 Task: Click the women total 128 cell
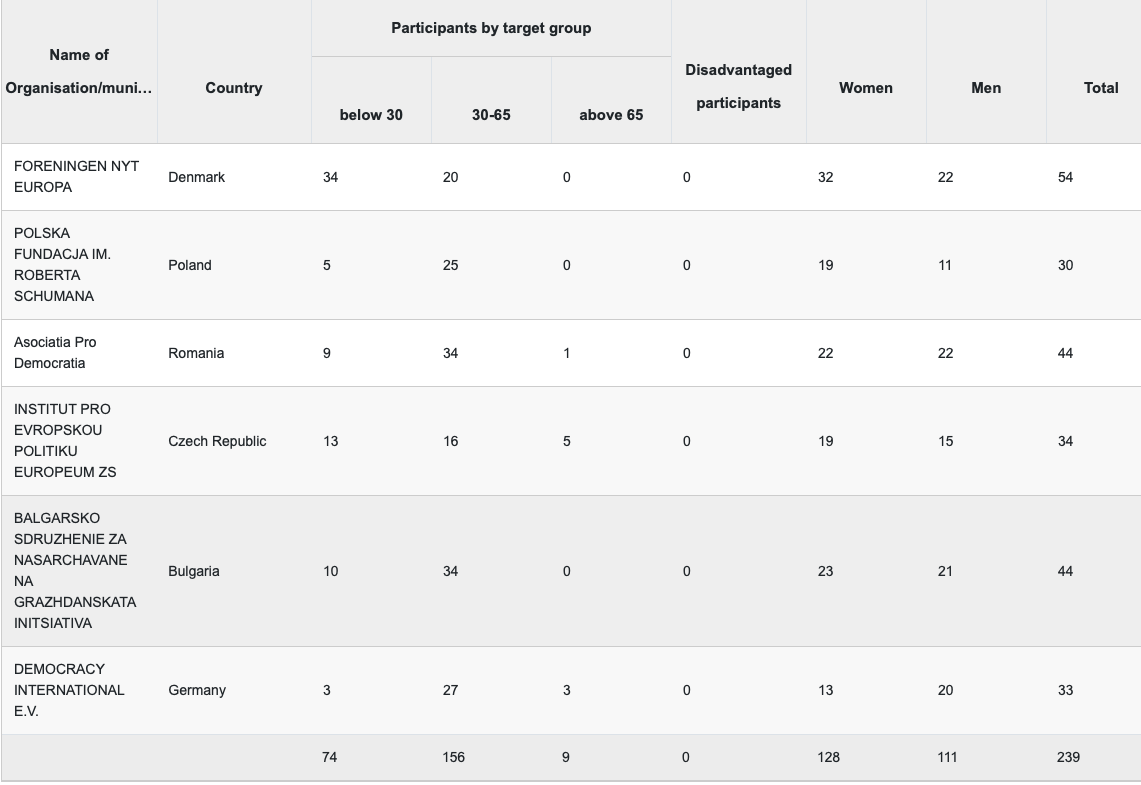pyautogui.click(x=828, y=757)
